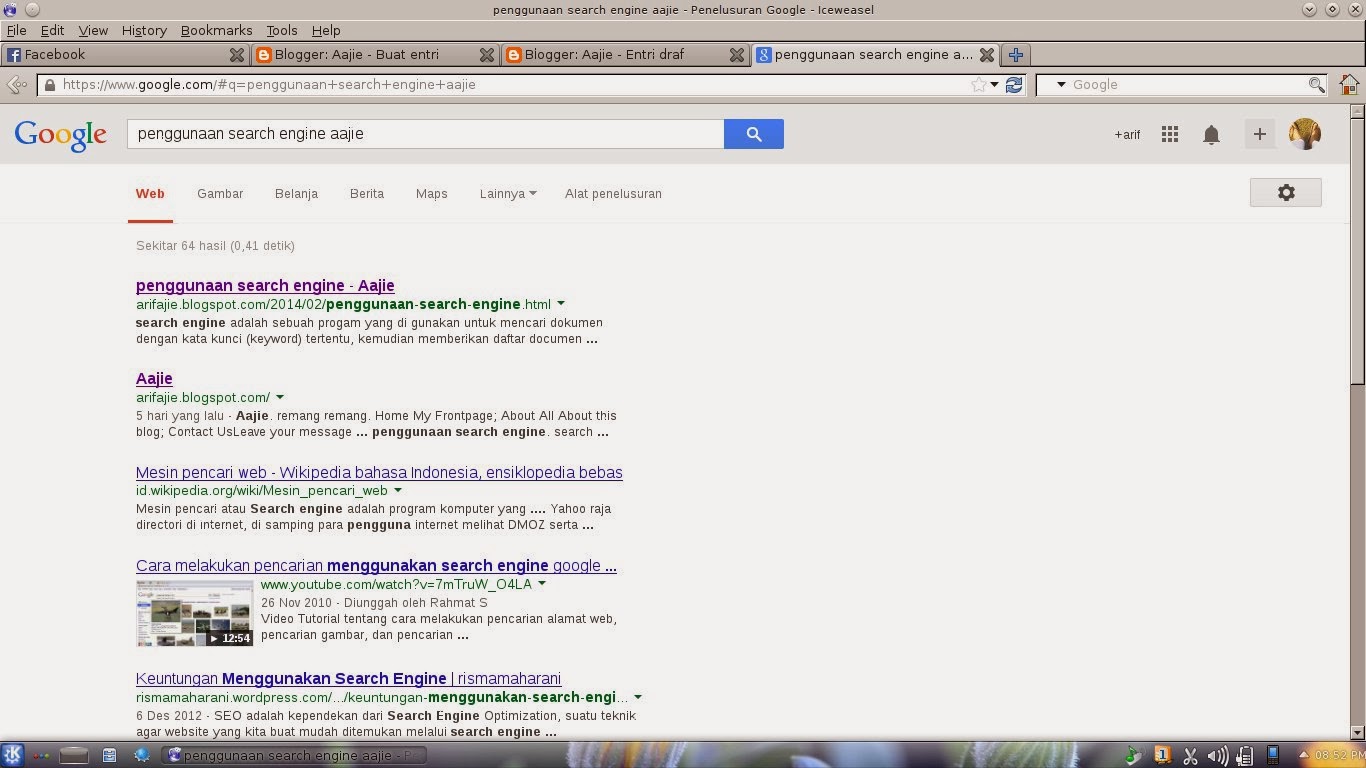Close the penggunaan search engine tab

(x=986, y=55)
